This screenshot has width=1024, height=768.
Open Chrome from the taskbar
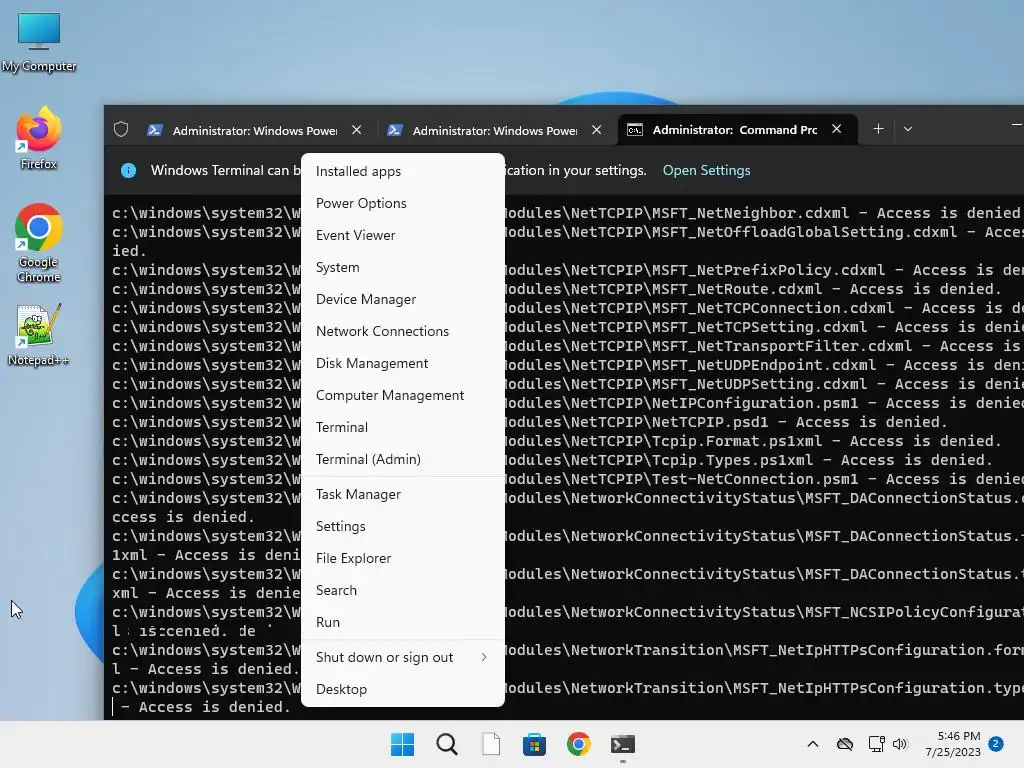coord(579,744)
